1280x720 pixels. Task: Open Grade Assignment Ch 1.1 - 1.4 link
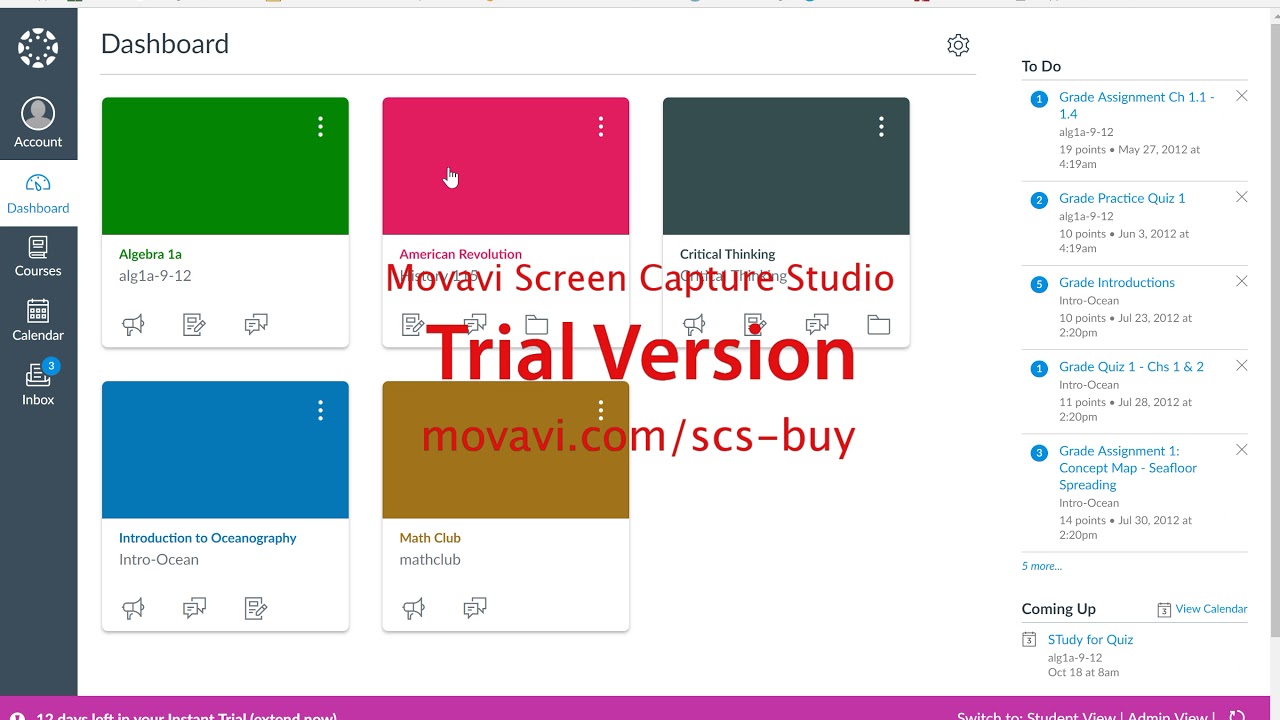point(1137,105)
